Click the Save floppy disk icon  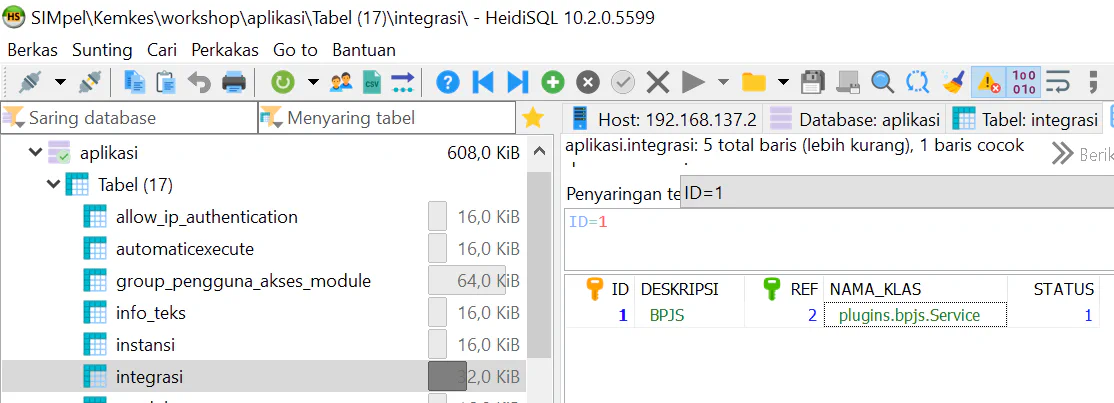pos(812,82)
